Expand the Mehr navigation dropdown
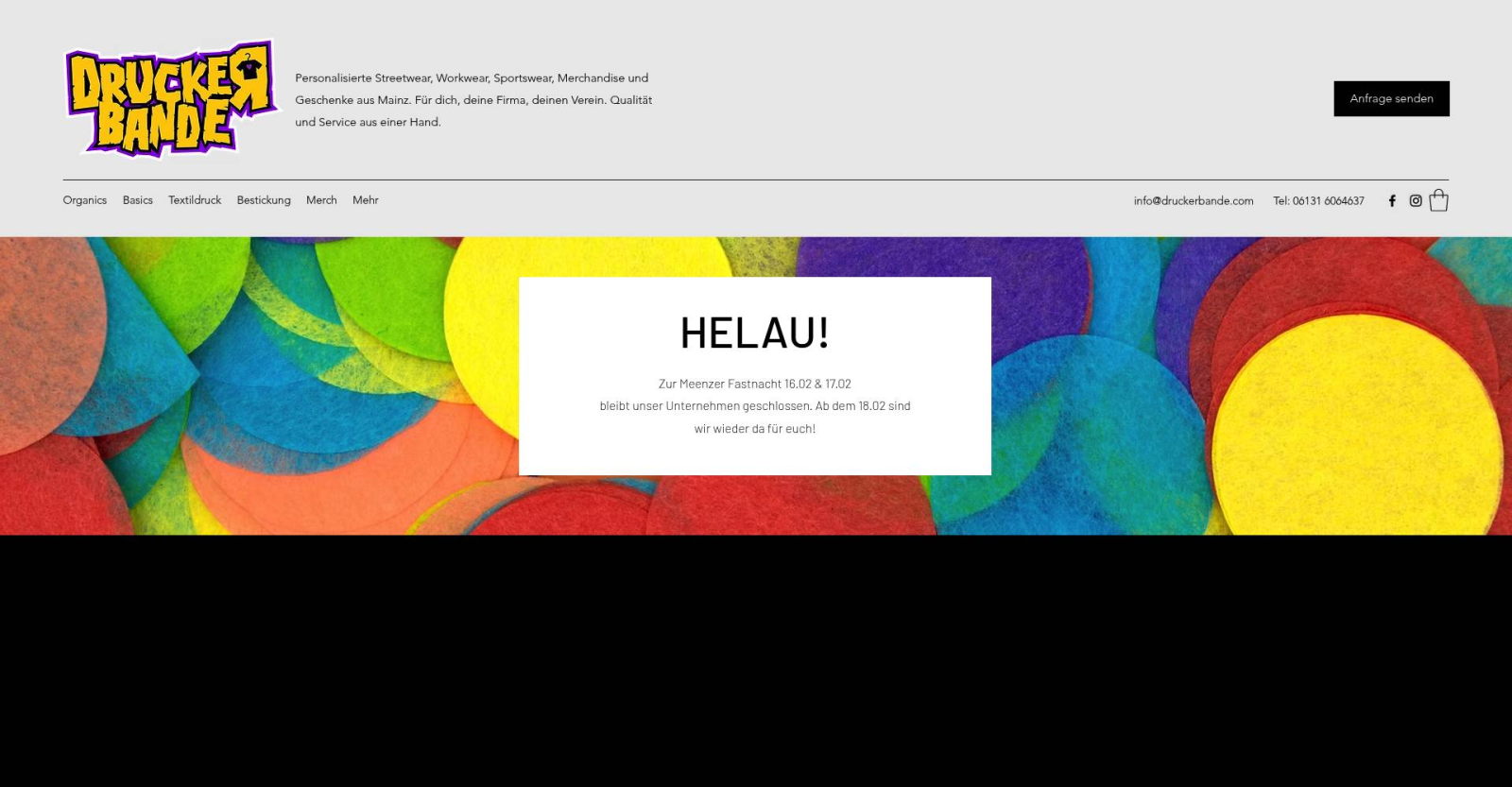This screenshot has height=787, width=1512. [x=366, y=200]
